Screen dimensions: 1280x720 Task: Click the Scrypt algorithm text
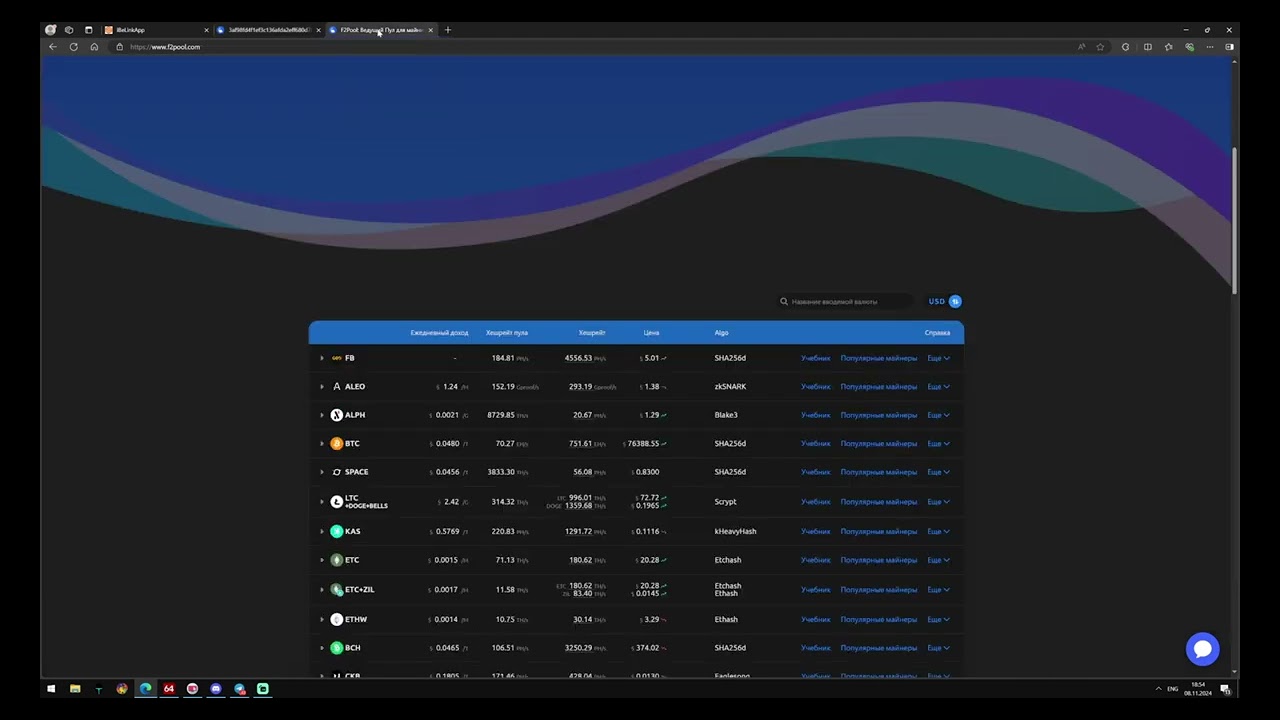click(x=725, y=501)
